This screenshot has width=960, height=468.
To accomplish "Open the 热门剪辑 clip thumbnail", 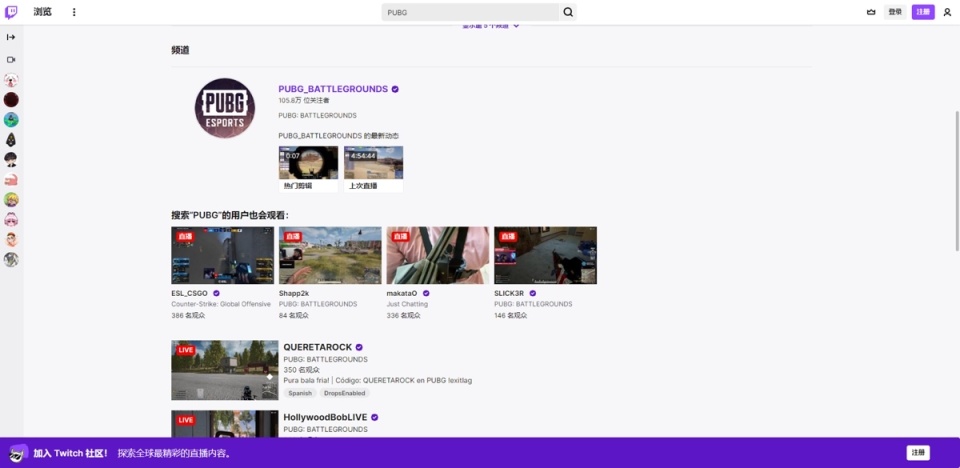I will (309, 162).
